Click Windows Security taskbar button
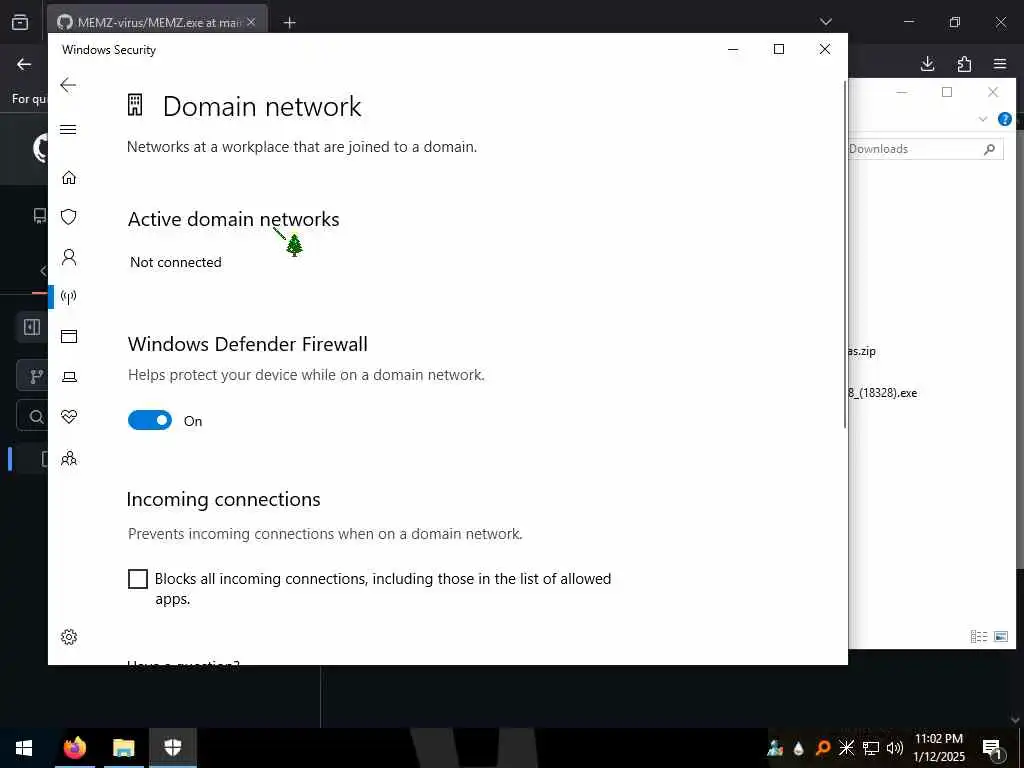 pyautogui.click(x=172, y=748)
